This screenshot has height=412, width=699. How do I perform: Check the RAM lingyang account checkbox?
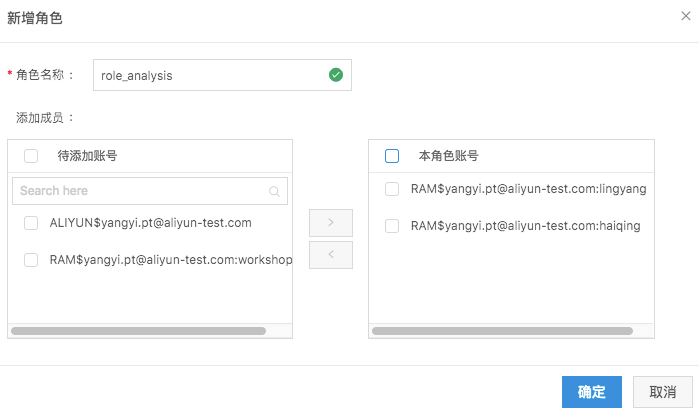[392, 189]
